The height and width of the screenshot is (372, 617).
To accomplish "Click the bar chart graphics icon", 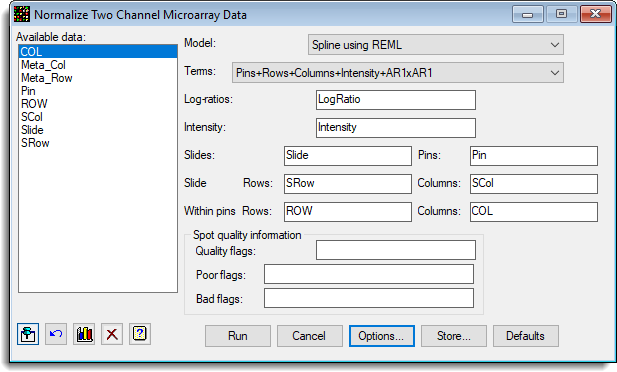I will pyautogui.click(x=84, y=334).
